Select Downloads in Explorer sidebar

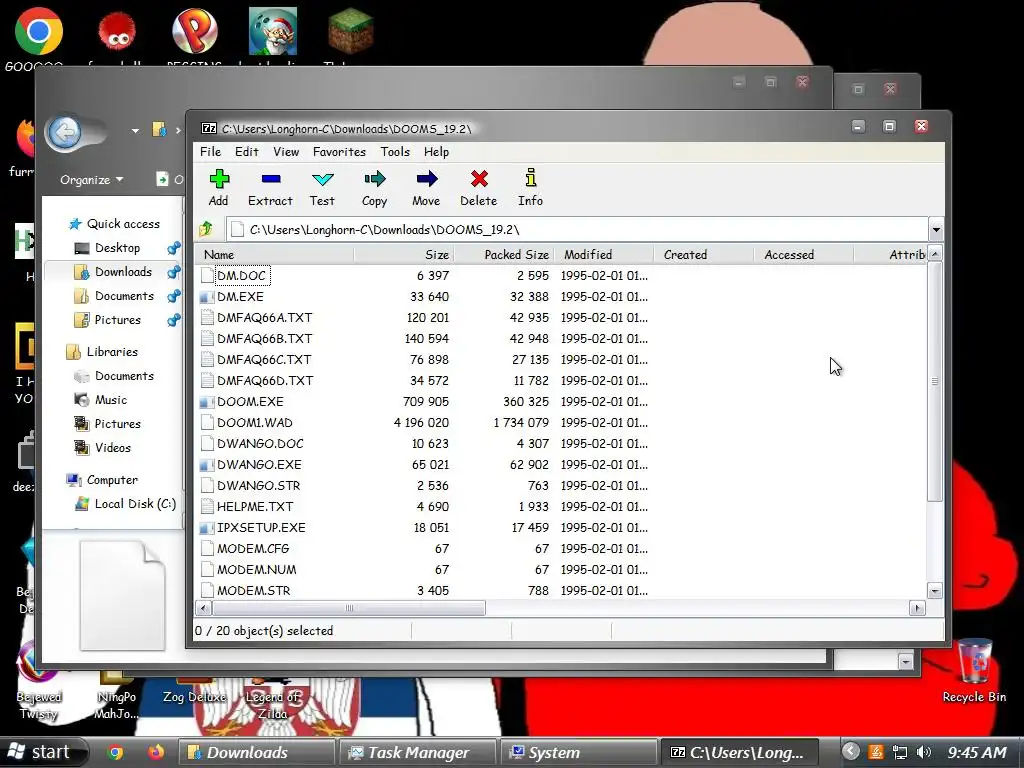[x=113, y=272]
